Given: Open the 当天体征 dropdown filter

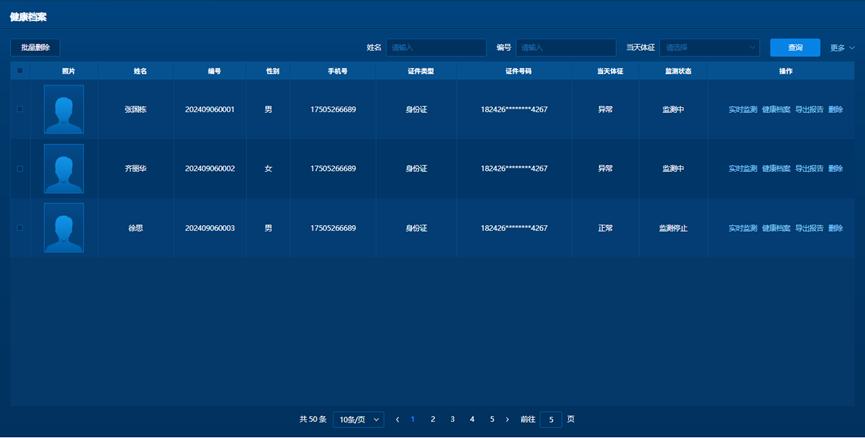Looking at the screenshot, I should coord(709,47).
